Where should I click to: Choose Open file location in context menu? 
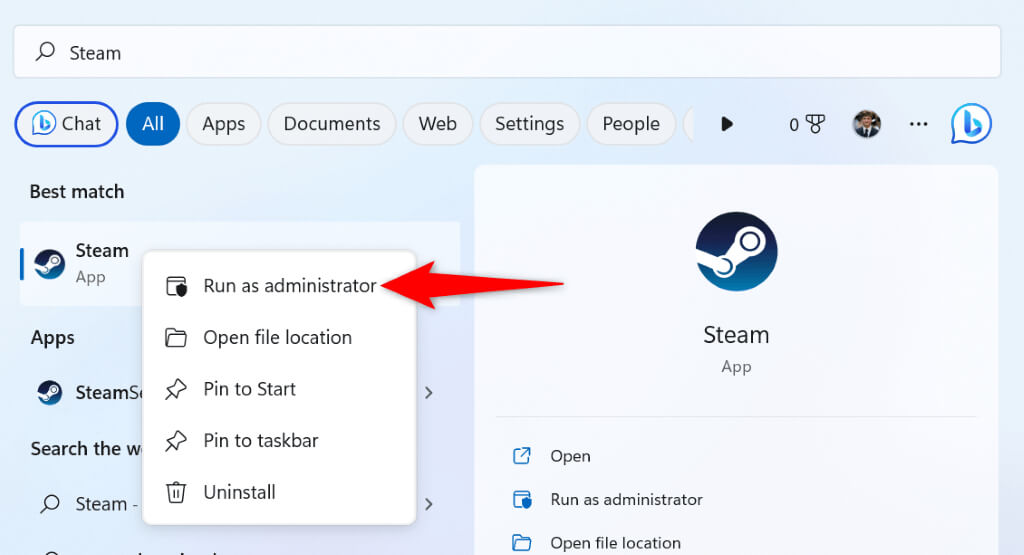point(277,338)
